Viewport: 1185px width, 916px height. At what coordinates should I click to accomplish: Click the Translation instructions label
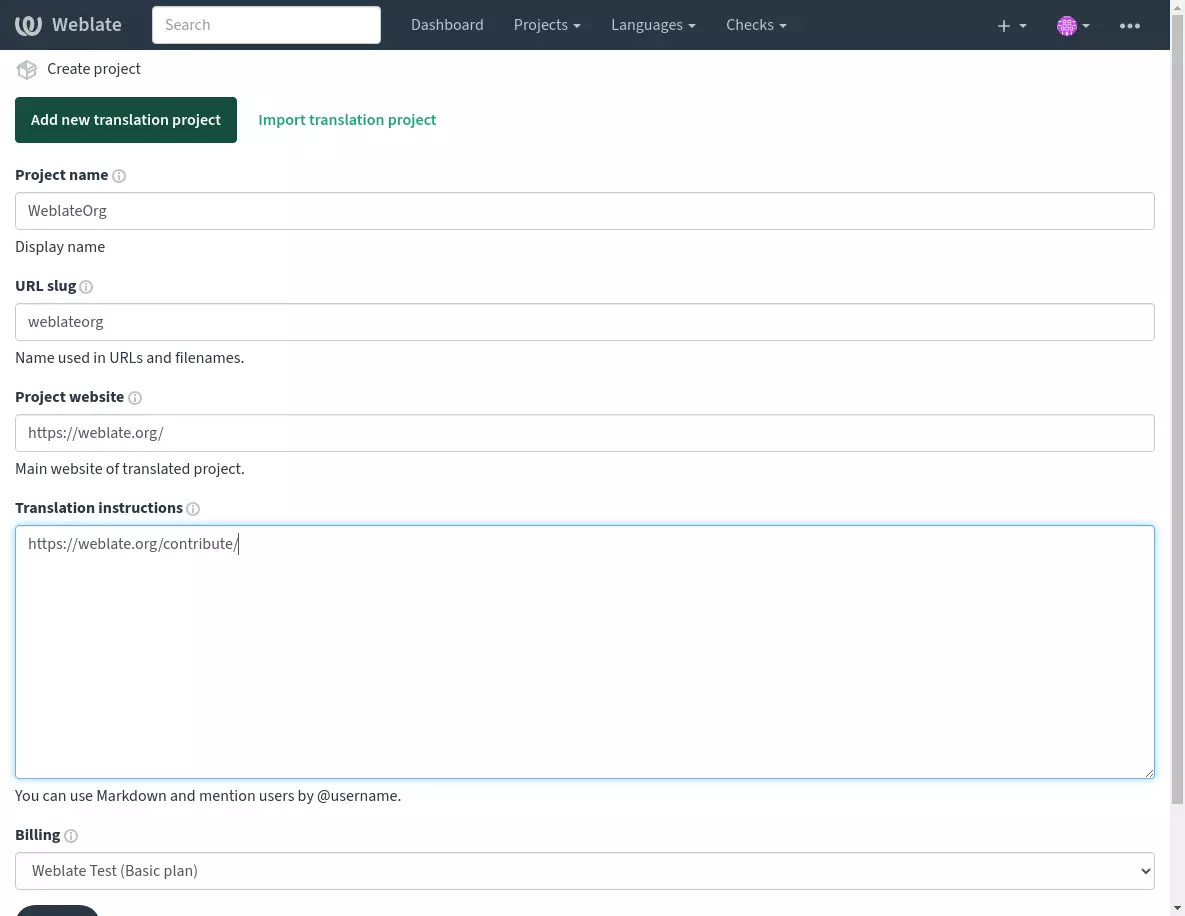[99, 509]
